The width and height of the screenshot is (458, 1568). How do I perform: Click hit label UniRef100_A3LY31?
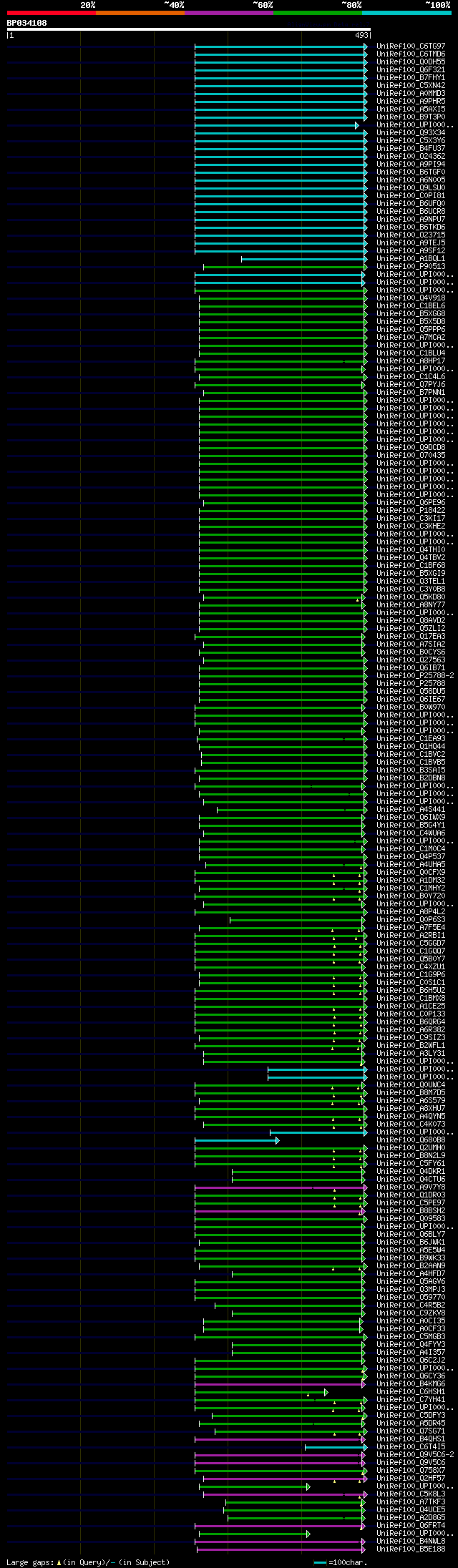[x=411, y=1054]
